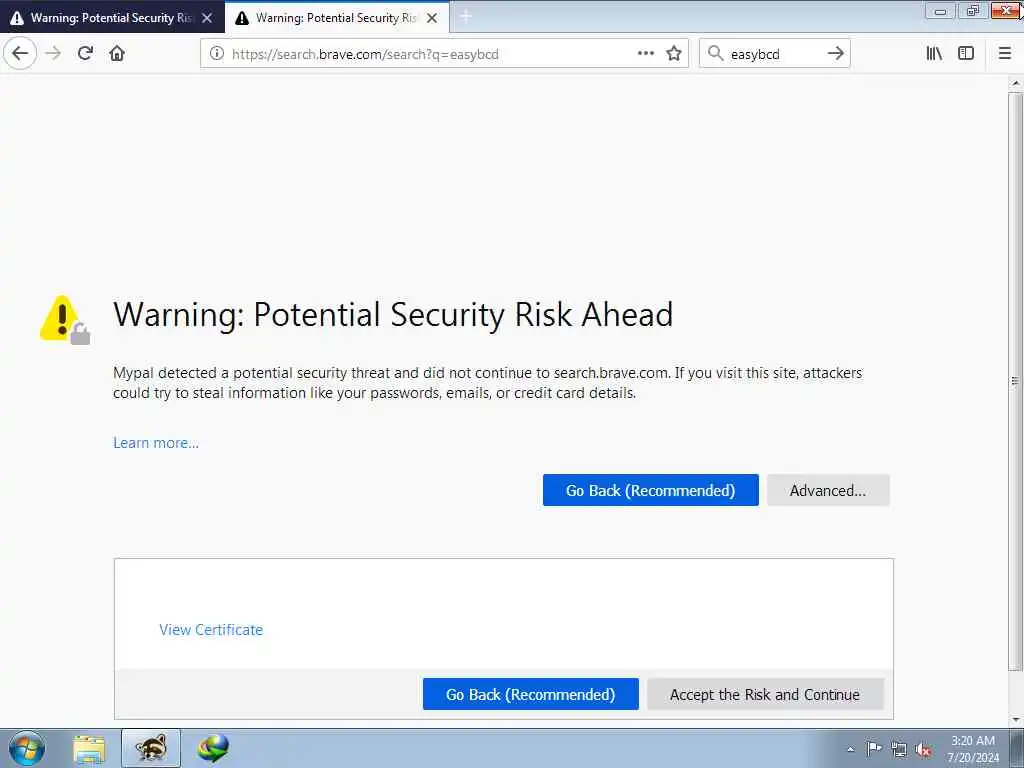Screen dimensions: 1024x768
Task: Restore down the browser window
Action: 972,11
